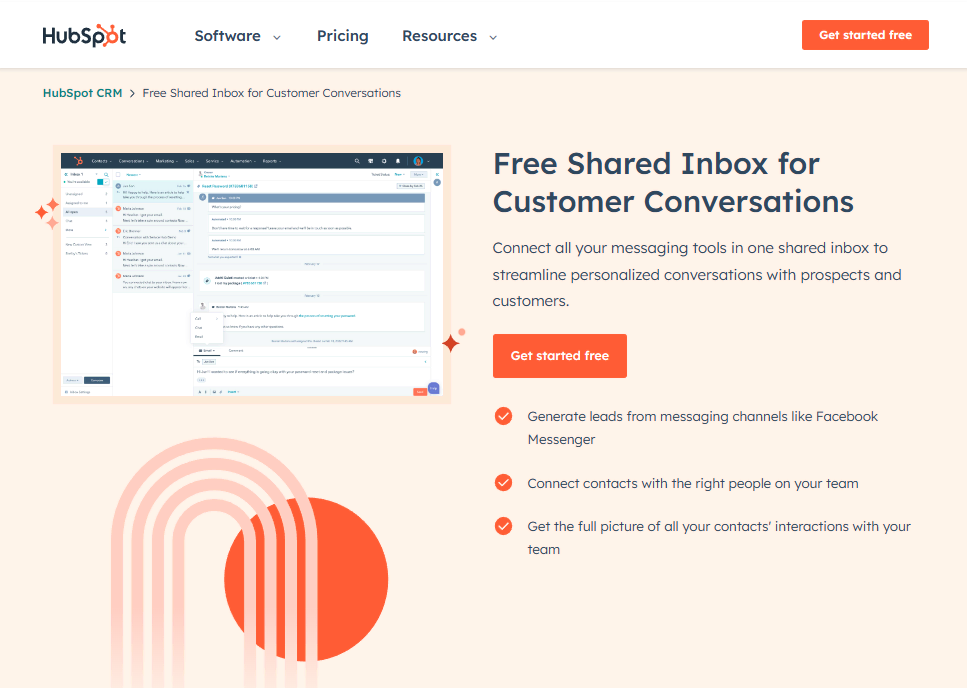Image resolution: width=967 pixels, height=688 pixels.
Task: Click the orange checkmark beside the Facebook Messenger benefit
Action: (x=503, y=416)
